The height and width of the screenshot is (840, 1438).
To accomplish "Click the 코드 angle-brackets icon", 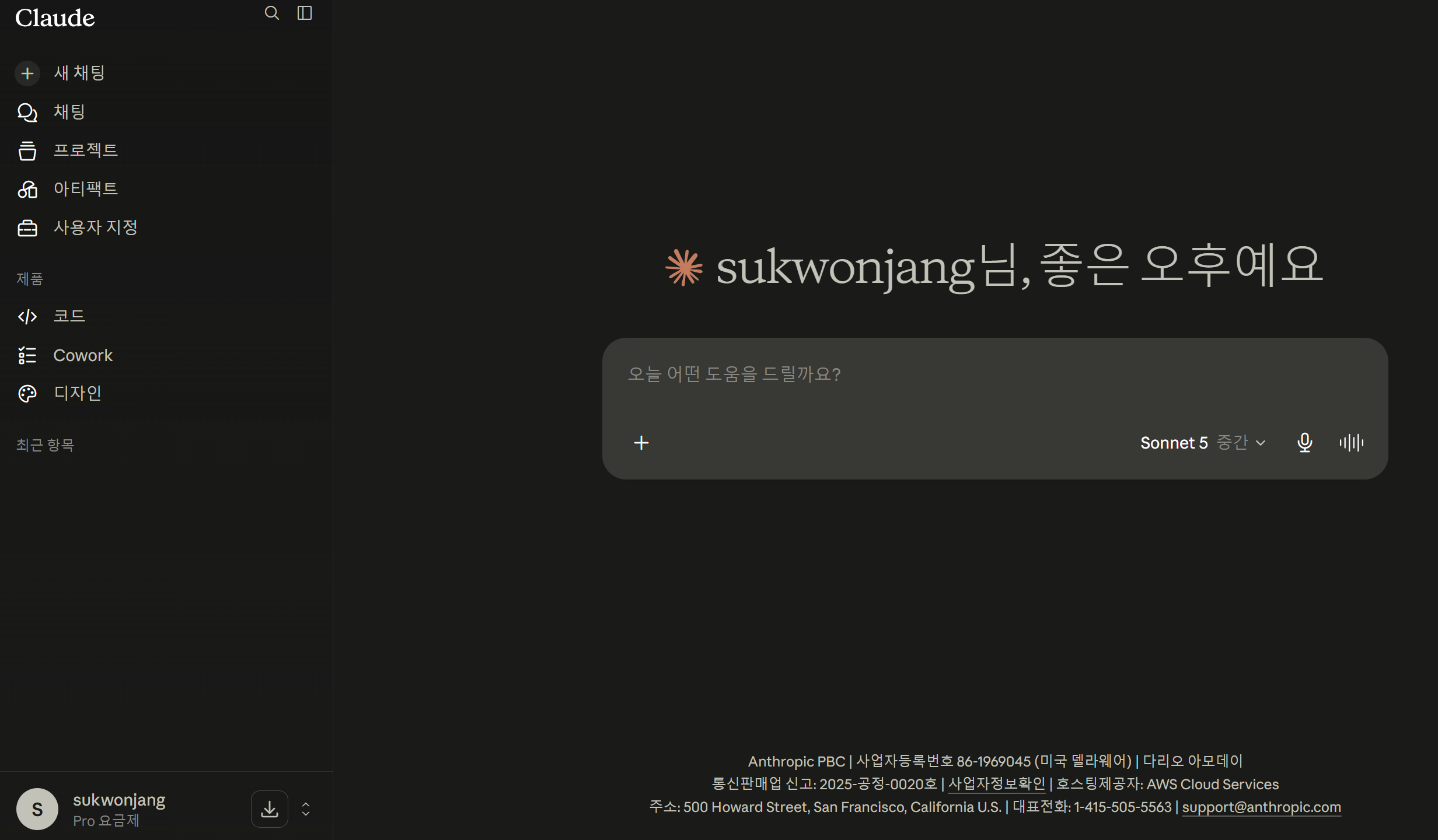I will pyautogui.click(x=27, y=316).
